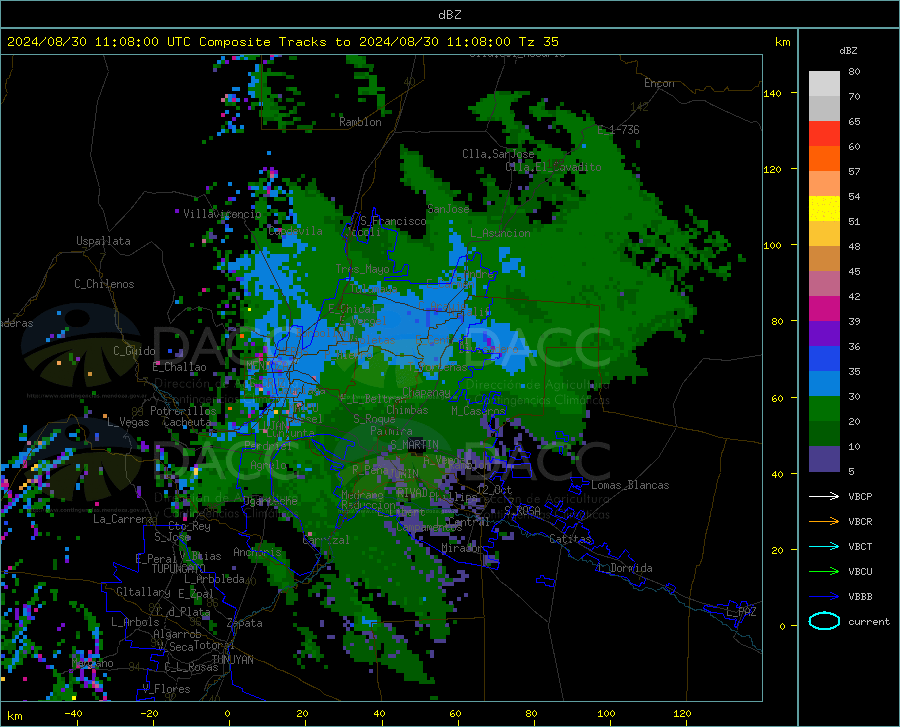Viewport: 900px width, 727px height.
Task: Click the x-axis '-40' km label
Action: 73,713
